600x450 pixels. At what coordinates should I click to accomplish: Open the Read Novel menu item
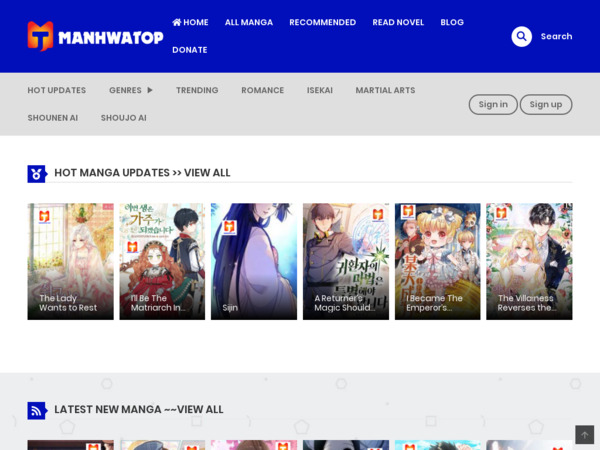398,22
